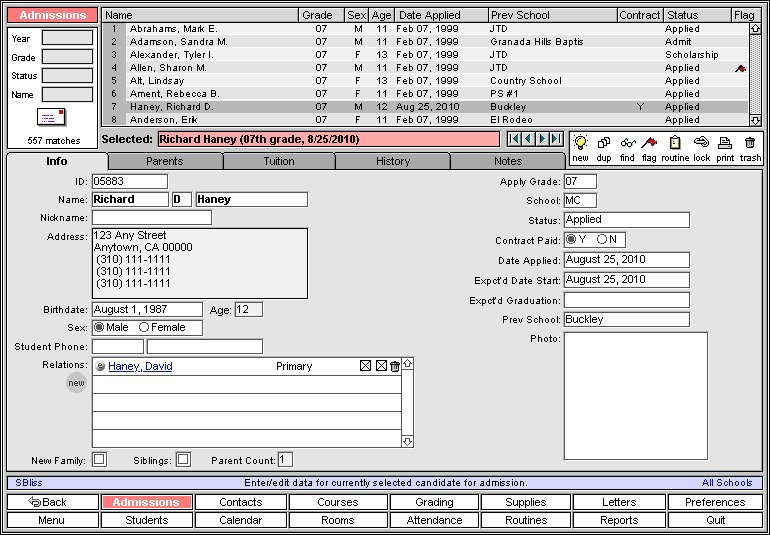
Task: Lock the record with the lock icon
Action: 702,143
